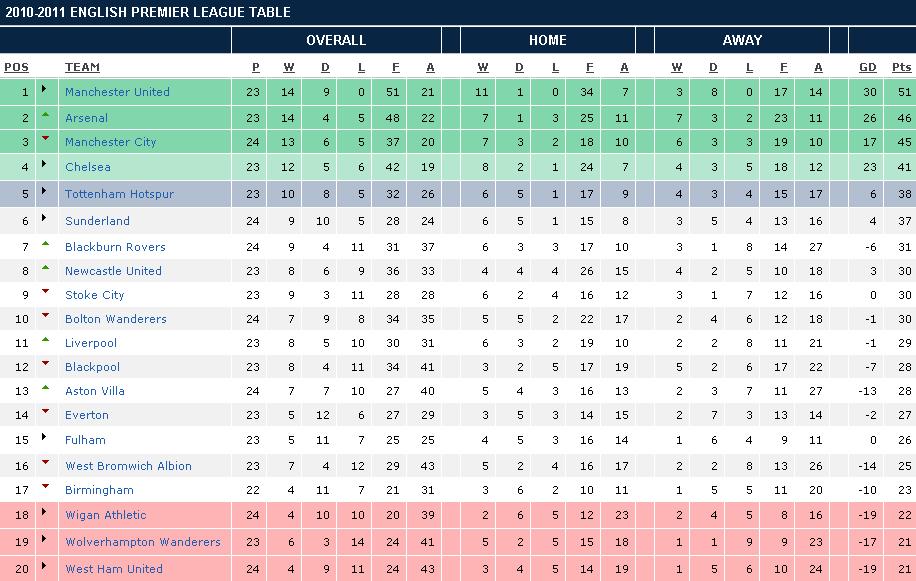This screenshot has width=916, height=581.
Task: Click Manchester United's black position marker arrow
Action: click(44, 89)
